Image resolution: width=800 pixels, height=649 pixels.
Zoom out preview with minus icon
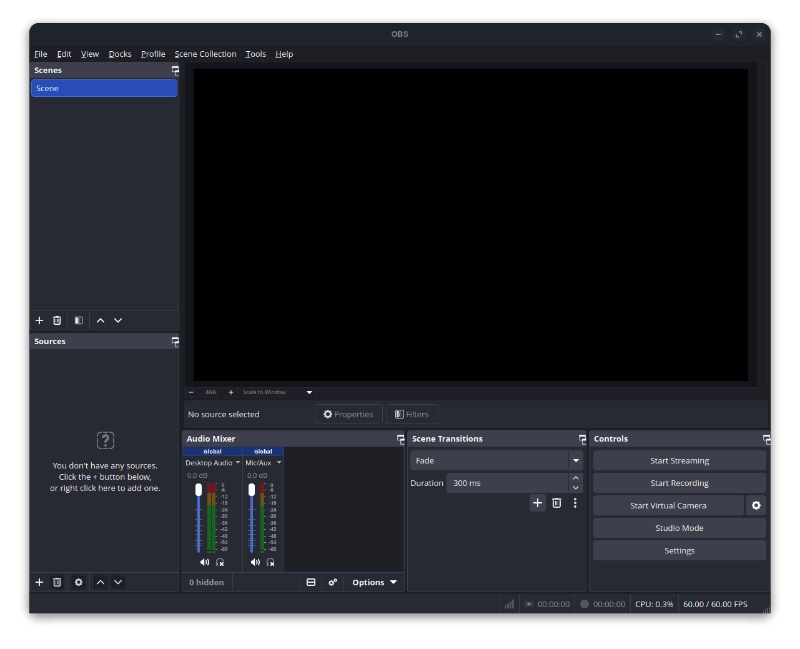click(x=191, y=392)
